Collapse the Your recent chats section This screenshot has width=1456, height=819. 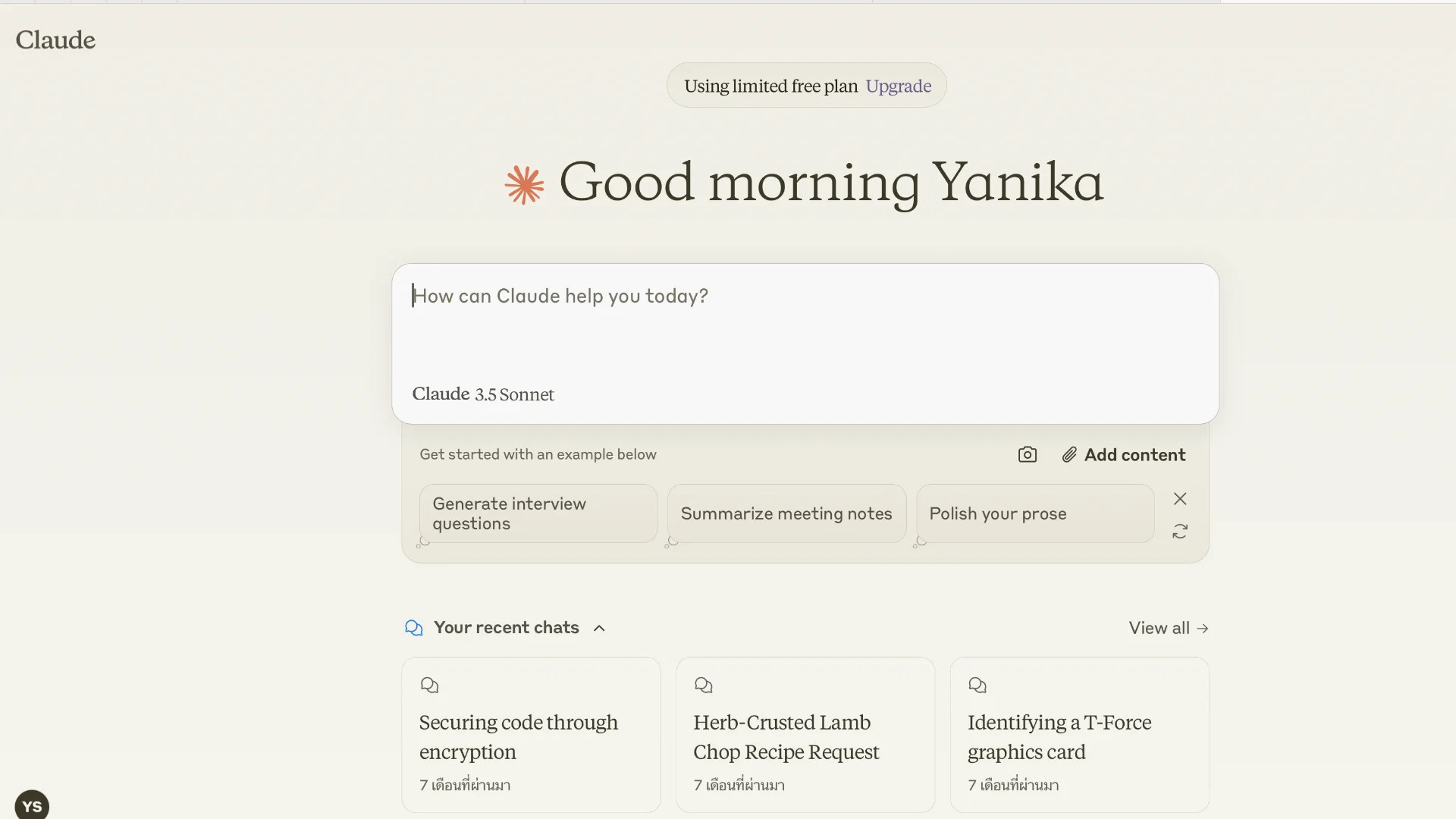[599, 628]
